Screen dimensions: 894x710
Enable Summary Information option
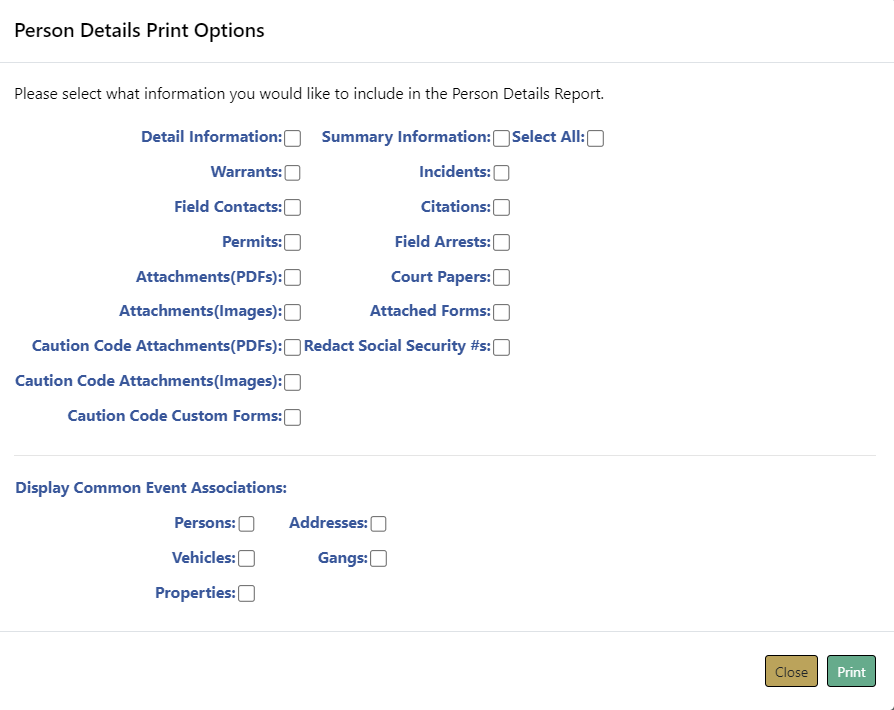502,138
